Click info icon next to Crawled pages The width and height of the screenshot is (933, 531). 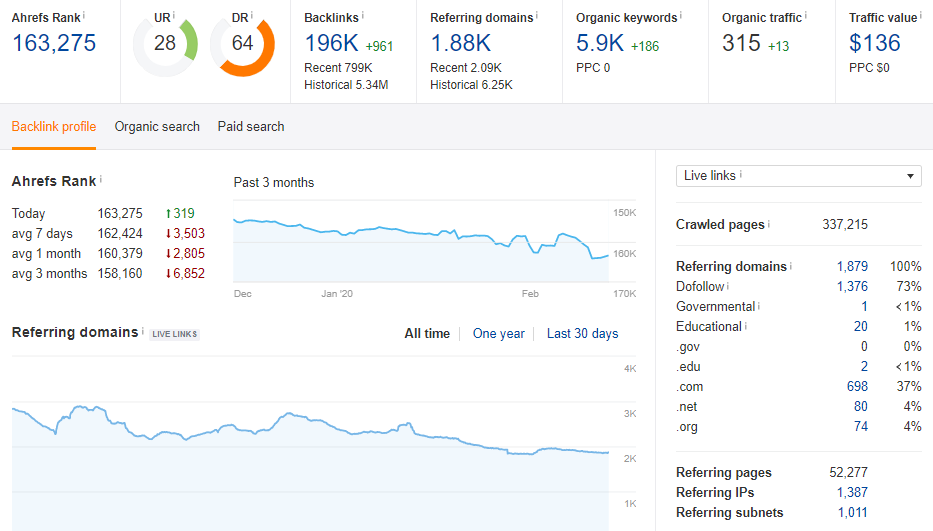(769, 223)
